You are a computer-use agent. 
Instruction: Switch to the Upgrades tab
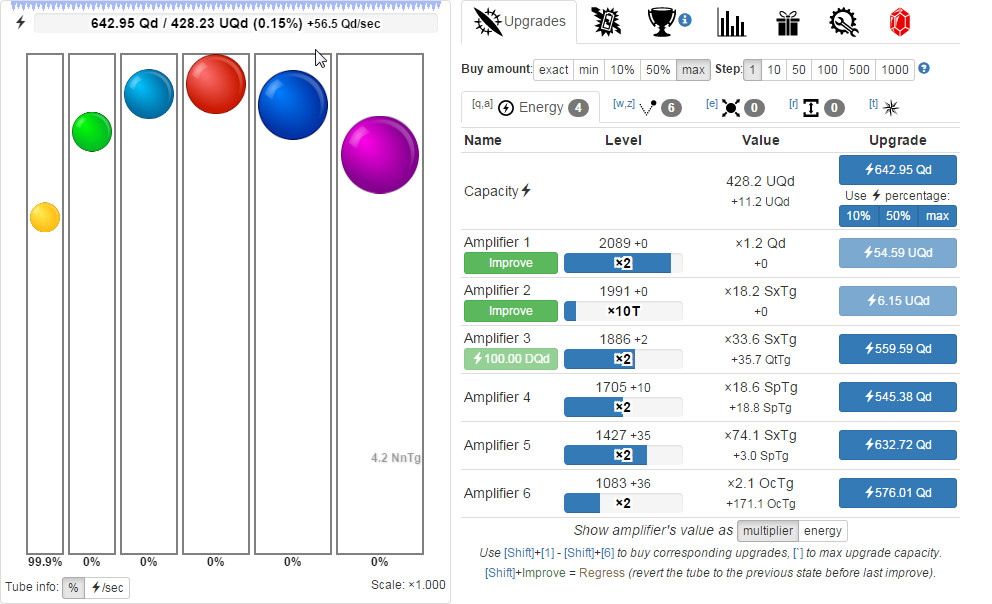[519, 22]
